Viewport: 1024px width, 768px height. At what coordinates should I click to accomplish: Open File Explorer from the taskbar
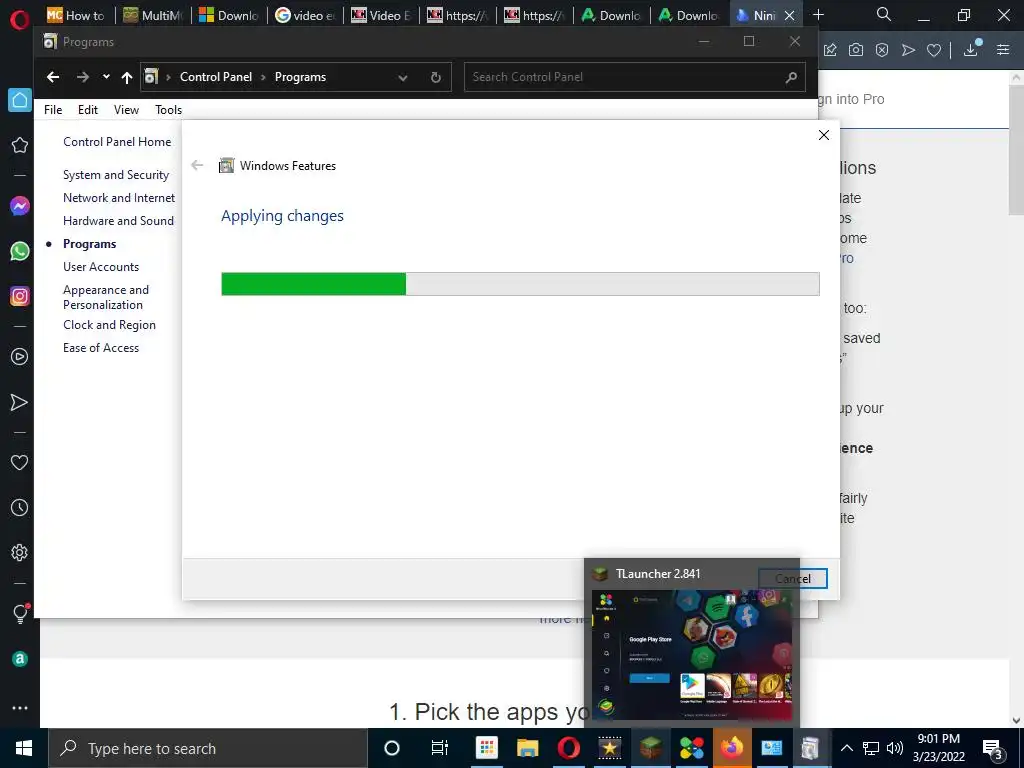pyautogui.click(x=527, y=748)
